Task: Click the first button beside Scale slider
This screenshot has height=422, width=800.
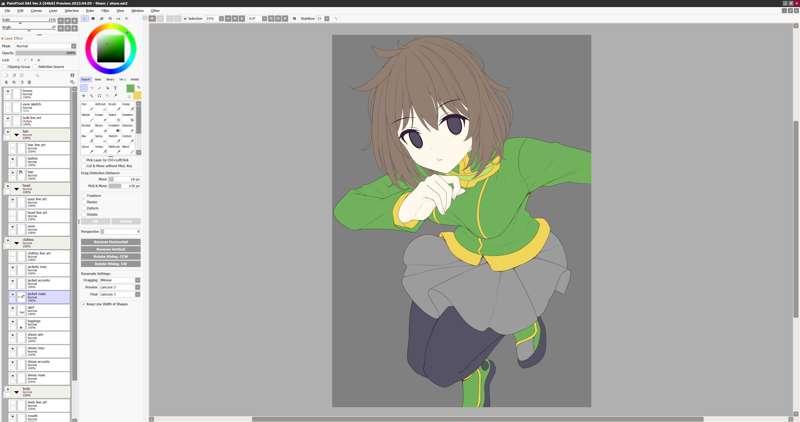Action: (x=61, y=20)
